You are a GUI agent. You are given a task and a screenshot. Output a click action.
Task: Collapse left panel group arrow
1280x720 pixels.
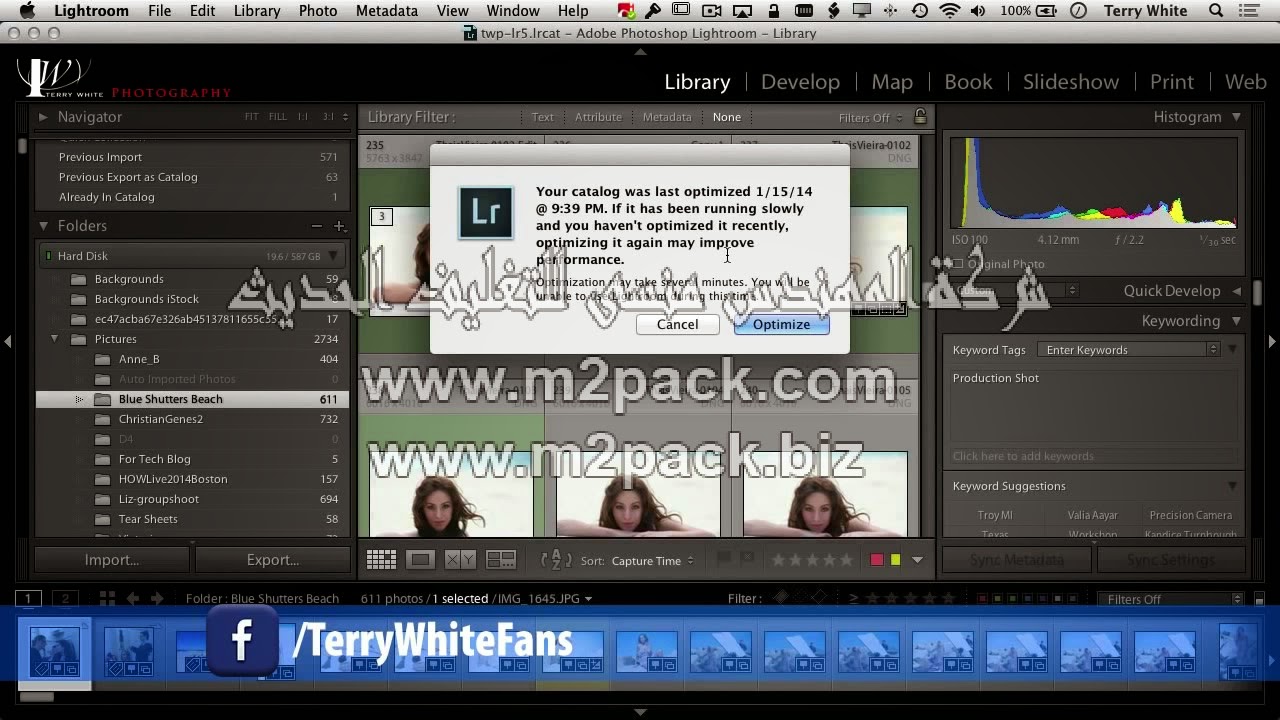tap(7, 341)
